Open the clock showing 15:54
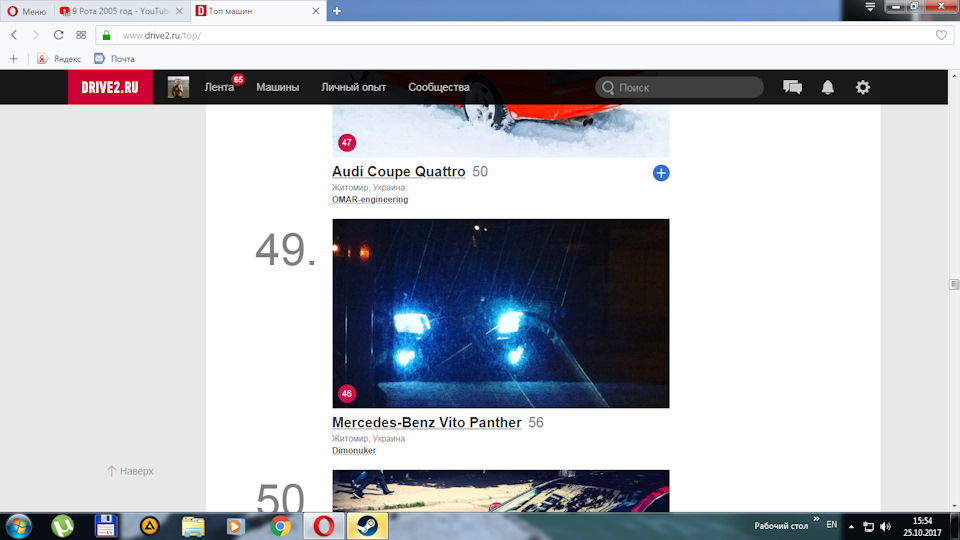 click(922, 527)
